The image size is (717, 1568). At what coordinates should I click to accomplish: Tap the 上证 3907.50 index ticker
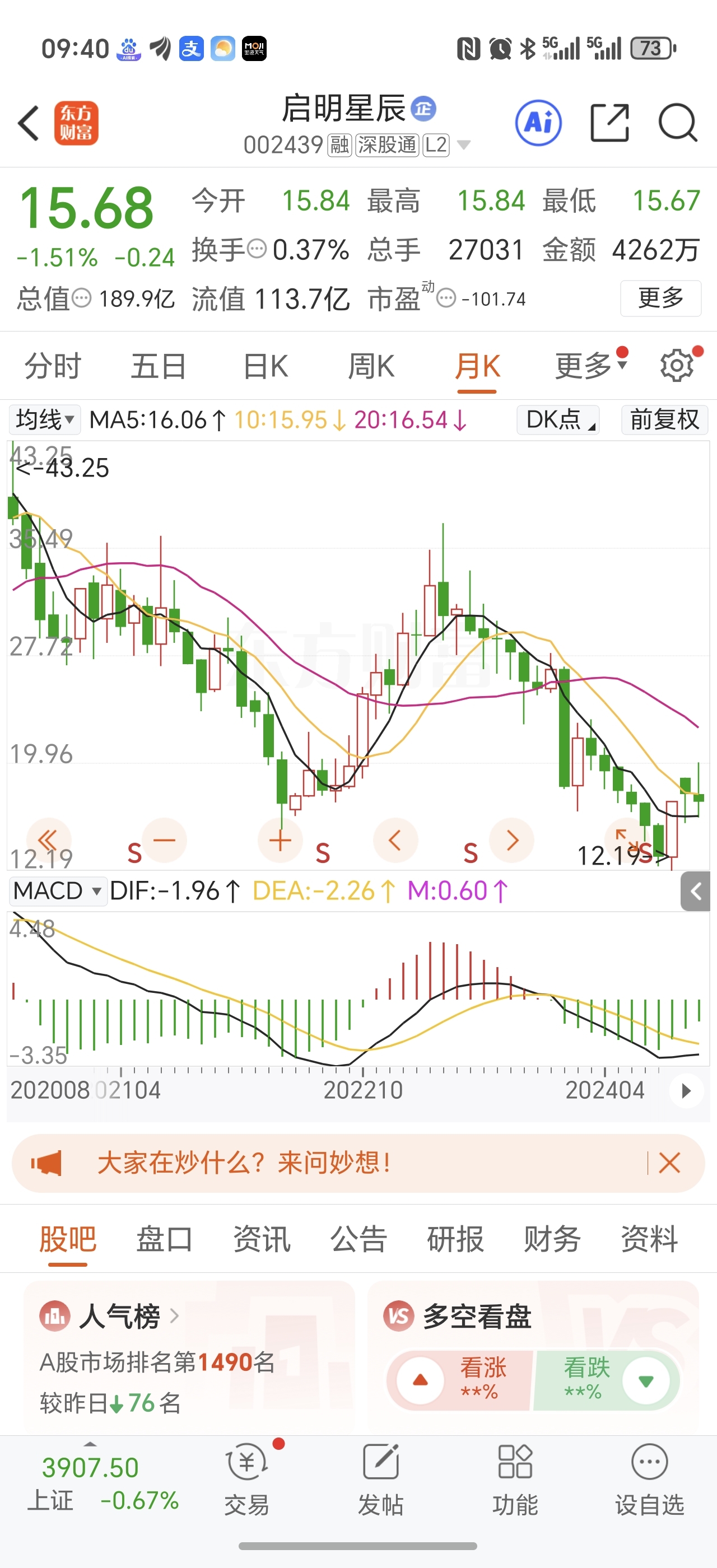(104, 1484)
